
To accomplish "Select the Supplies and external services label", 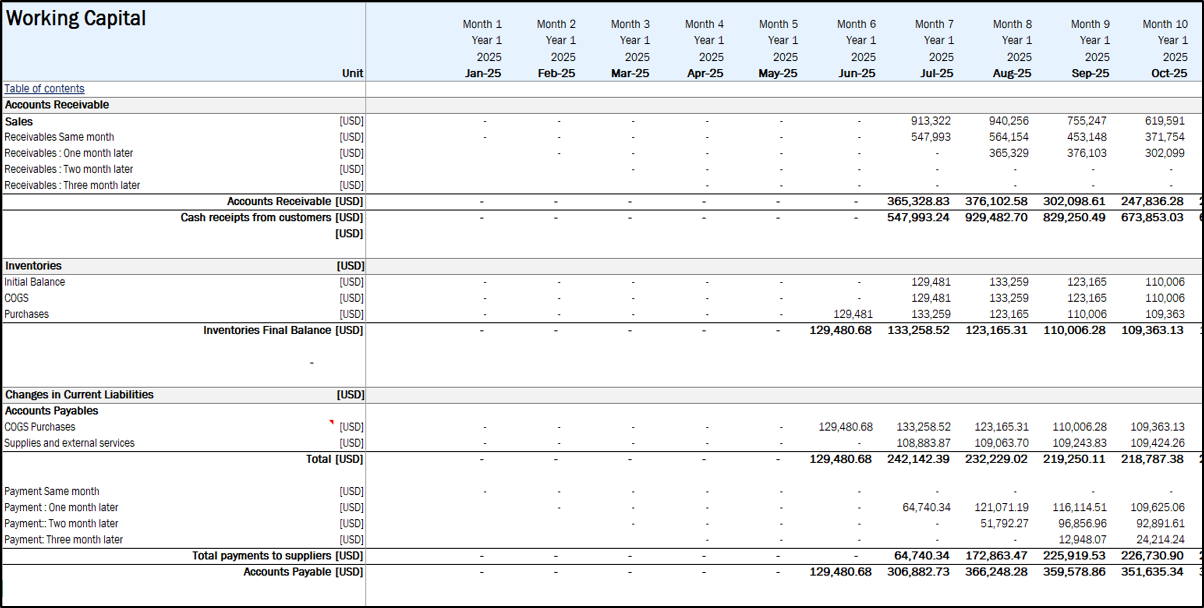I will point(69,443).
